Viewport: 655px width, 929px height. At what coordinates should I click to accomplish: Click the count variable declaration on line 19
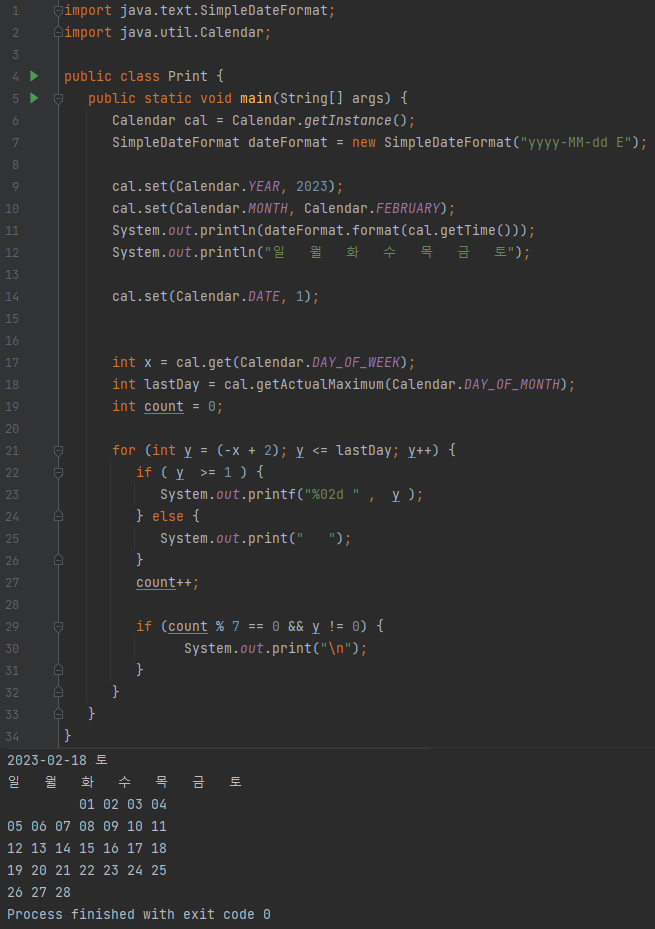coord(164,406)
